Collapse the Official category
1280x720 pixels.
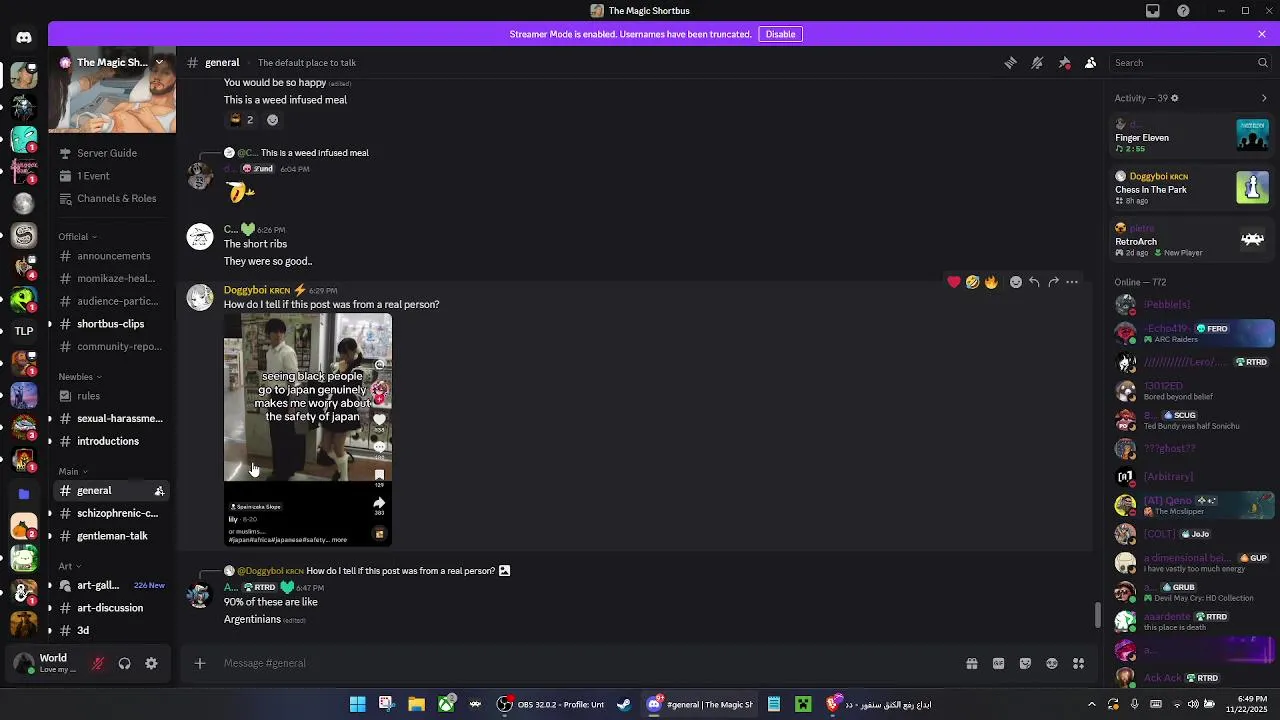(77, 237)
